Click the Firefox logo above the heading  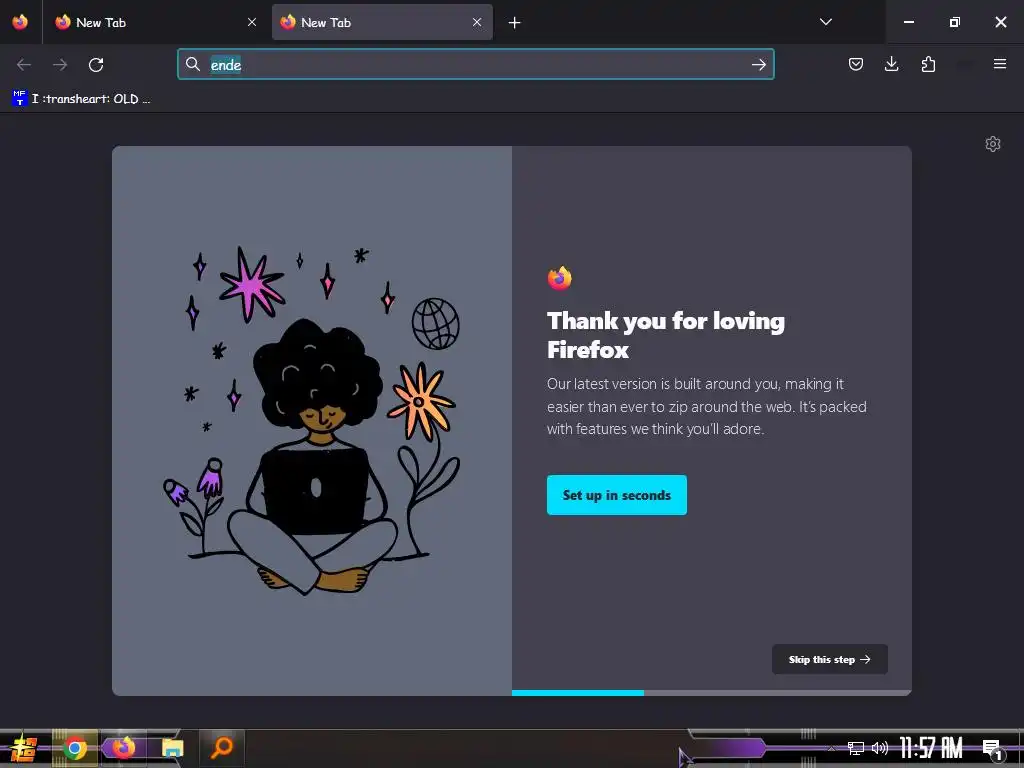click(560, 278)
